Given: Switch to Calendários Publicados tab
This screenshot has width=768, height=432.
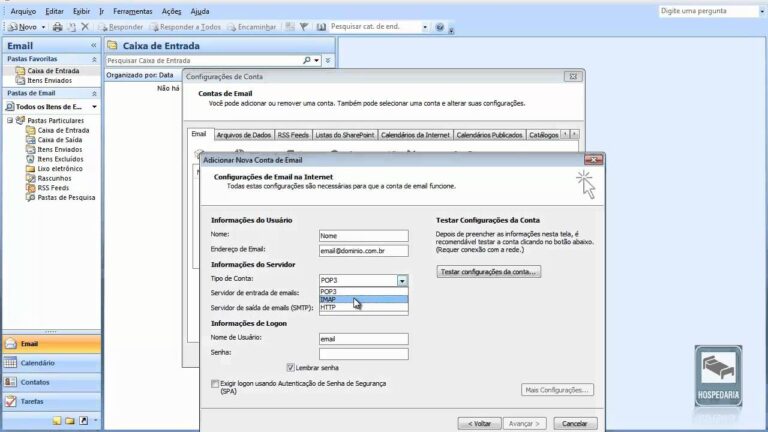Looking at the screenshot, I should click(x=489, y=135).
